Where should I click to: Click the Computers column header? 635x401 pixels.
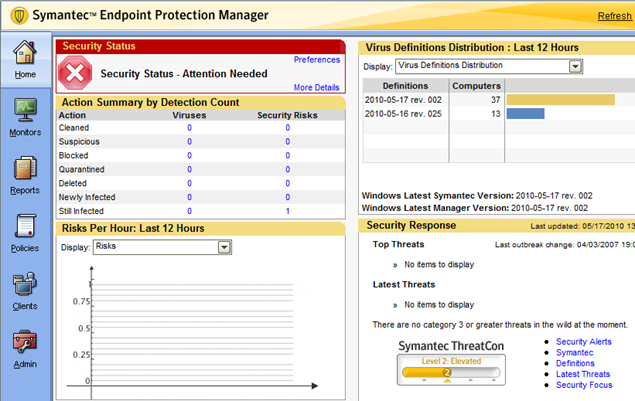click(x=476, y=86)
